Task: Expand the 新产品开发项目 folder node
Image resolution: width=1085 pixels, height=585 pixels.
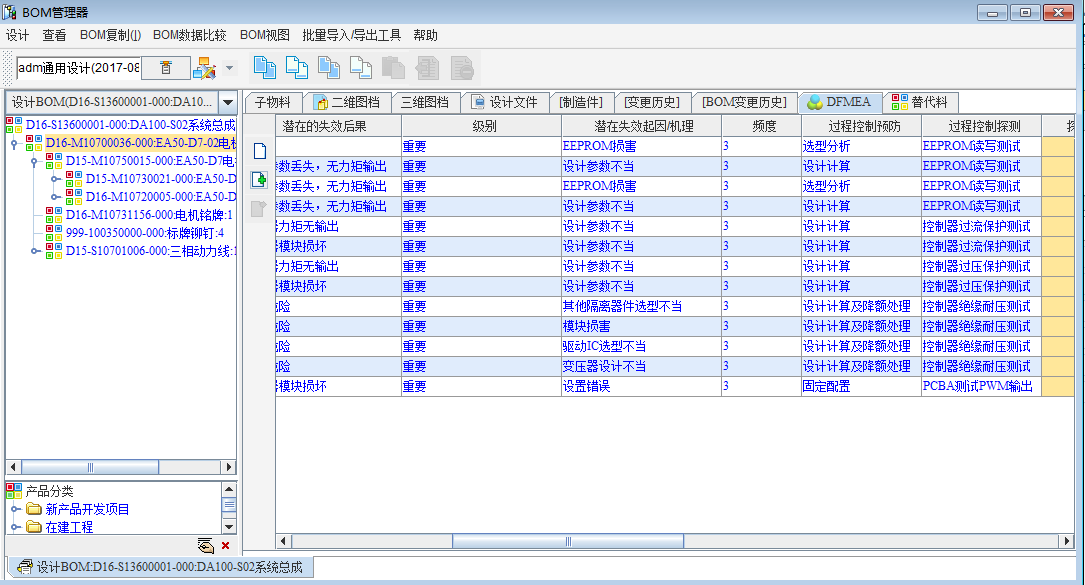Action: [15, 510]
